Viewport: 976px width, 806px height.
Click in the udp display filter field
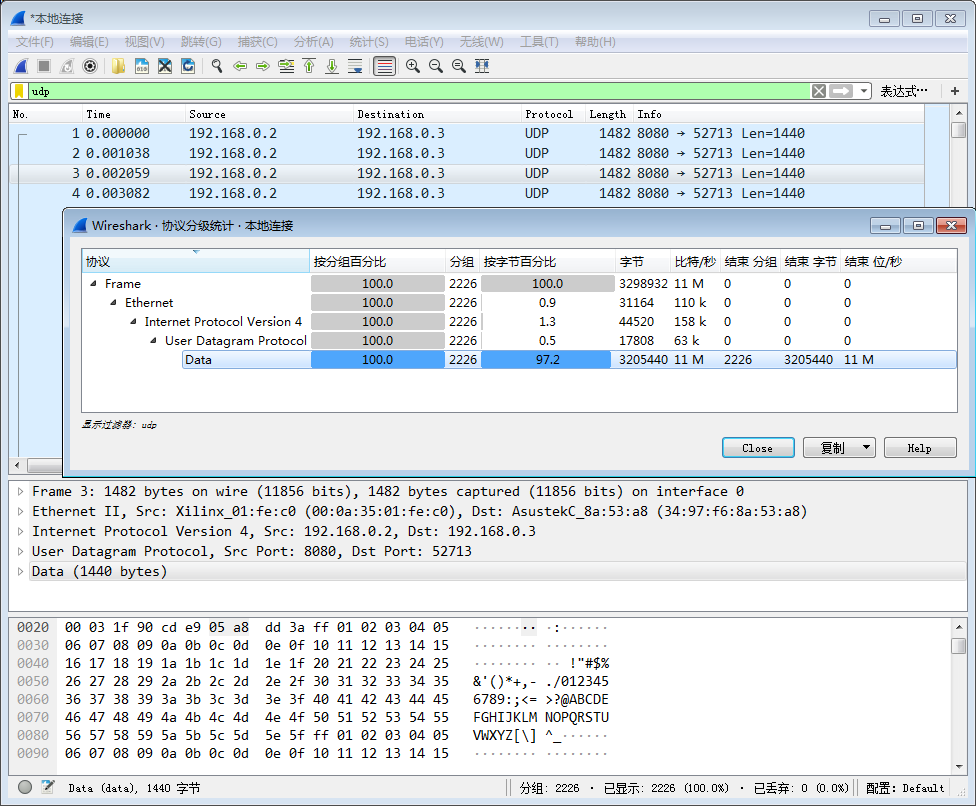[418, 91]
